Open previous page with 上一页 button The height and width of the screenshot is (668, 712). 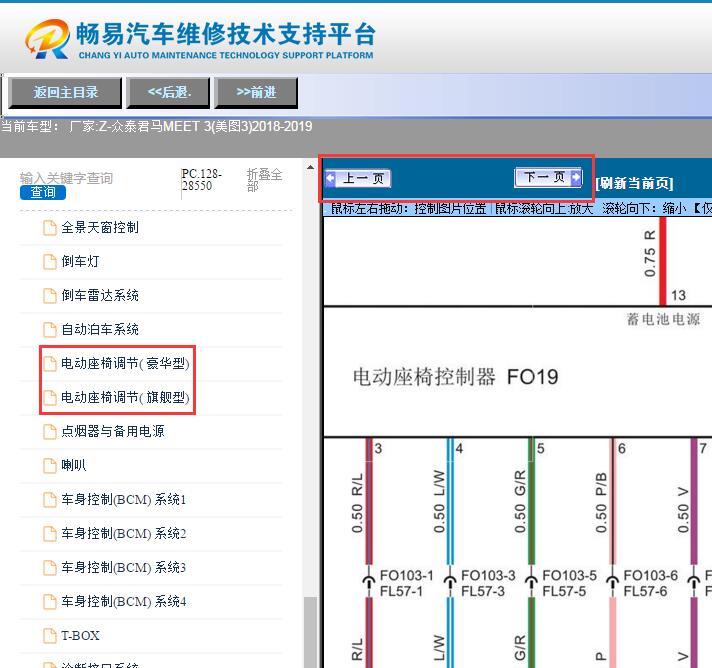pos(358,178)
